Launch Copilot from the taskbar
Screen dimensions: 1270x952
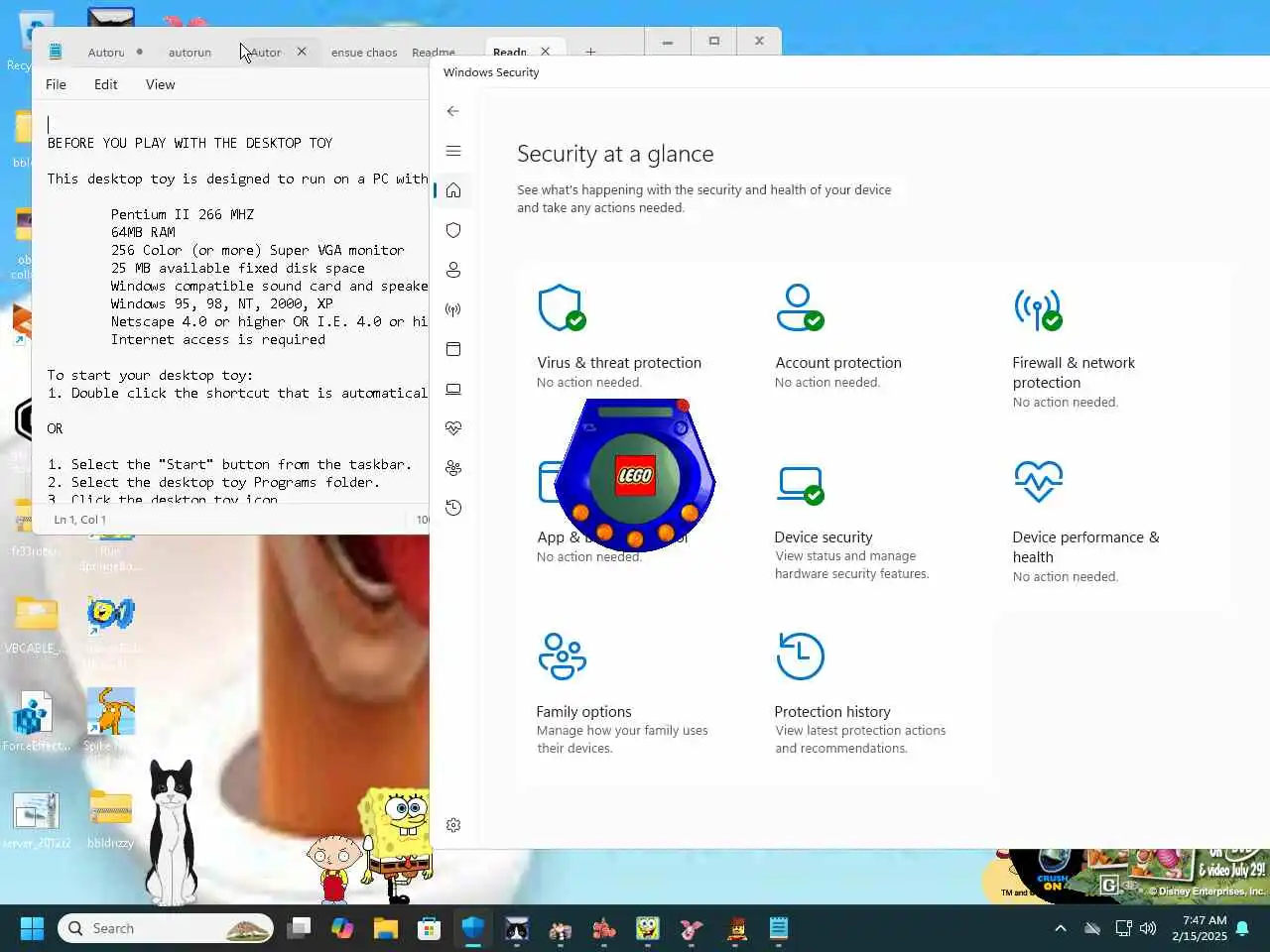(342, 928)
